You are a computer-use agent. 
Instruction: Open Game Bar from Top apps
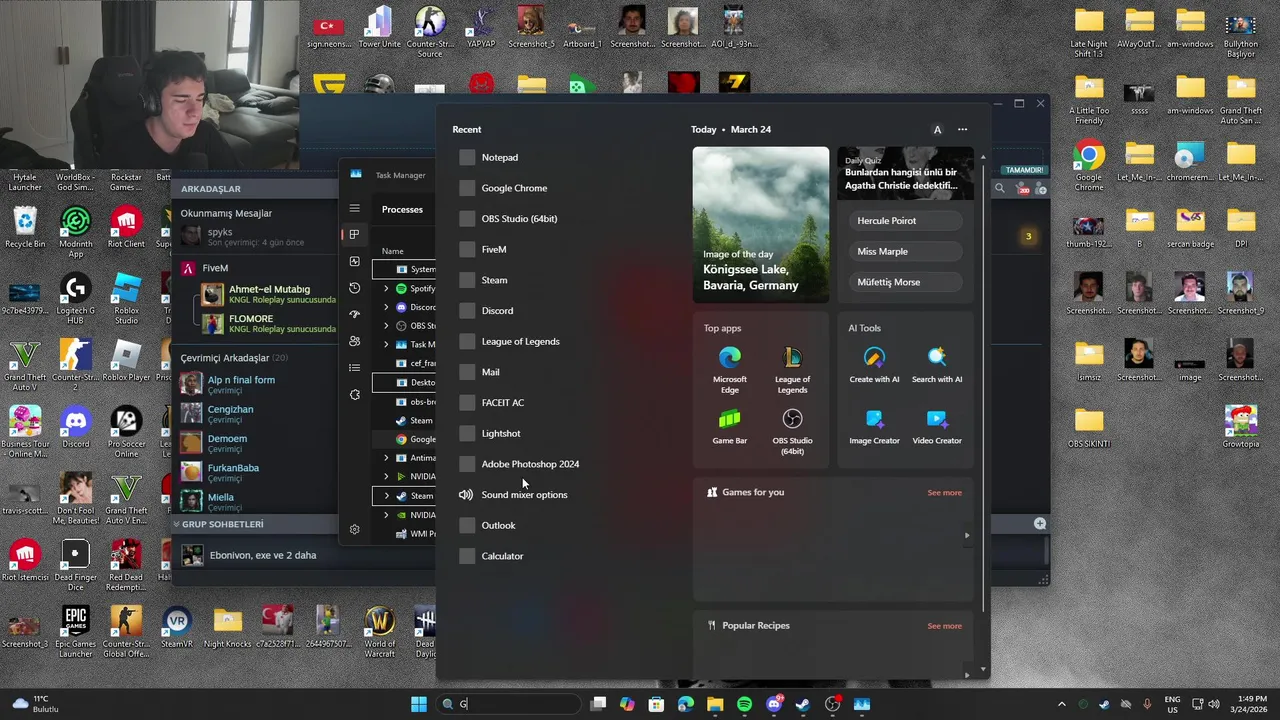730,428
